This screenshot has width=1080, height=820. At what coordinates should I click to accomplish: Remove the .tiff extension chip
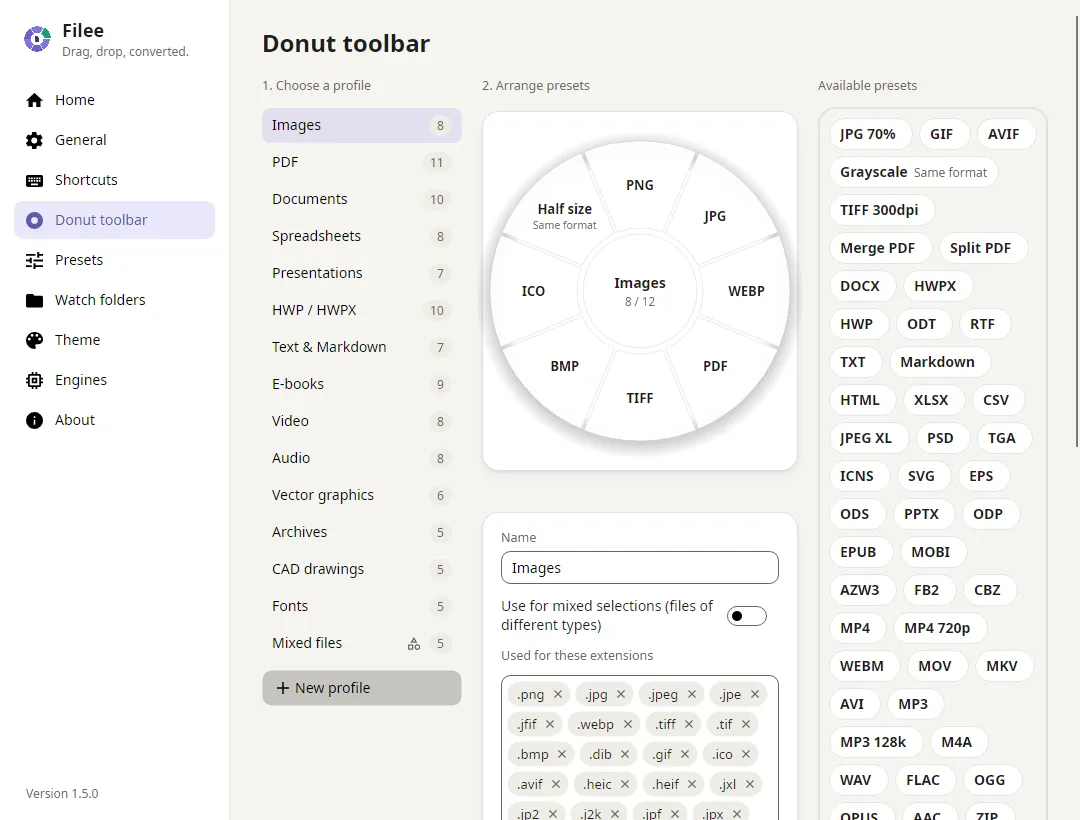tap(689, 724)
